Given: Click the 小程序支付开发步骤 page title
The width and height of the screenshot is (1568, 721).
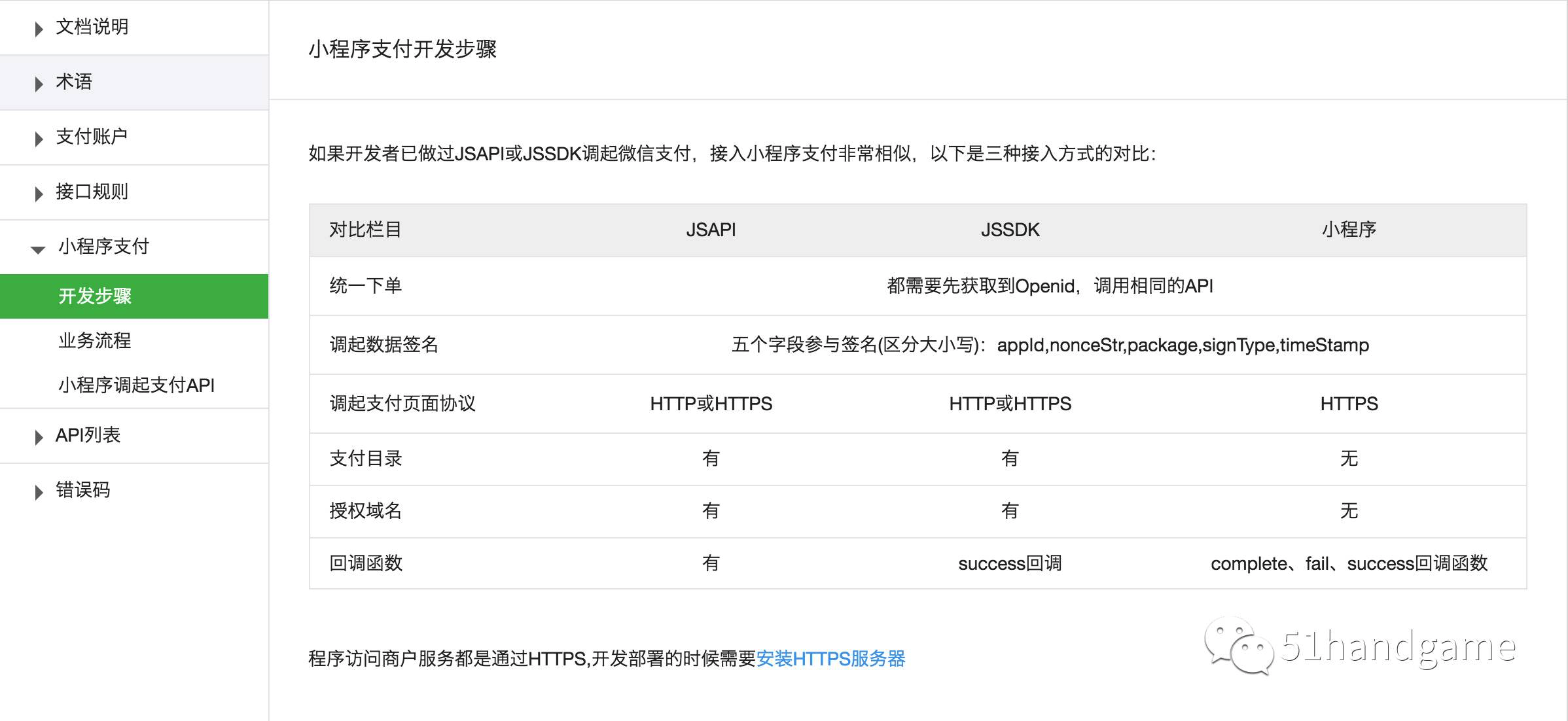Looking at the screenshot, I should [x=402, y=49].
